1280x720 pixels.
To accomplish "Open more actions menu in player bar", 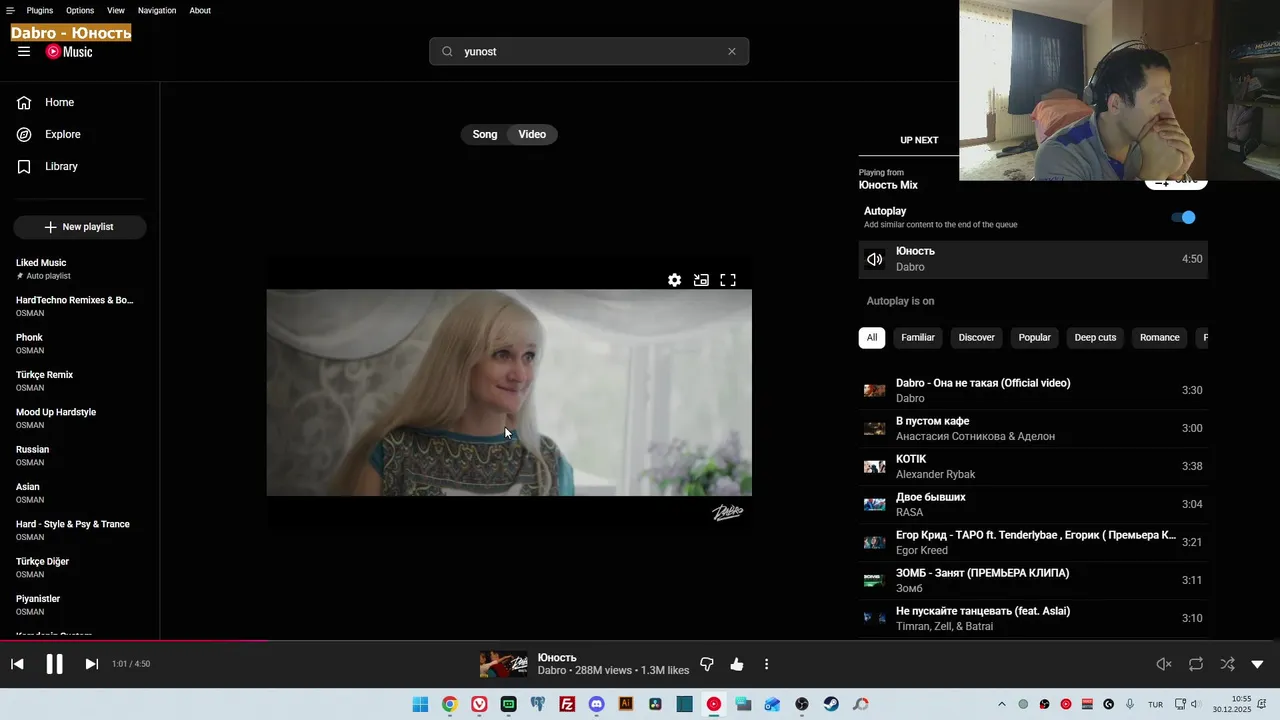I will [x=767, y=664].
